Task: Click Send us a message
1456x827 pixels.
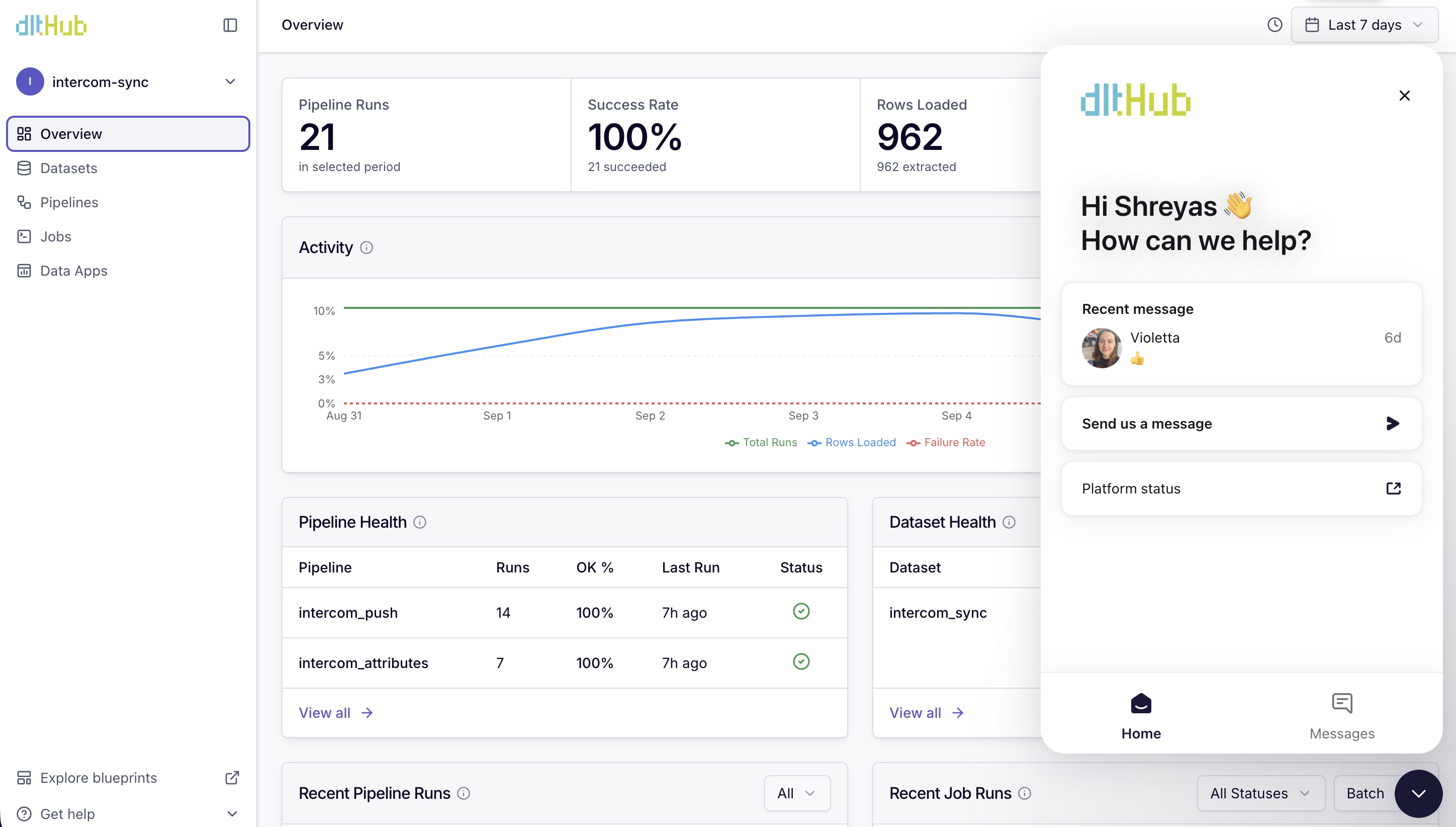Action: (x=1241, y=424)
